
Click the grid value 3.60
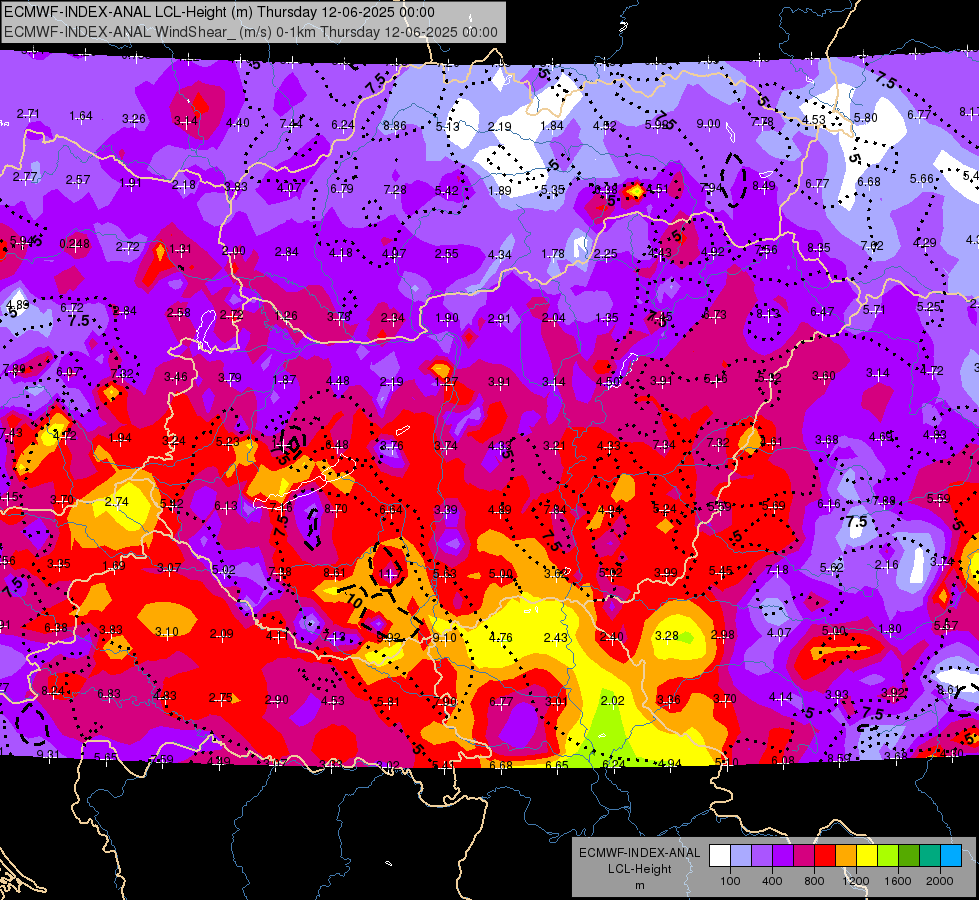tap(824, 375)
